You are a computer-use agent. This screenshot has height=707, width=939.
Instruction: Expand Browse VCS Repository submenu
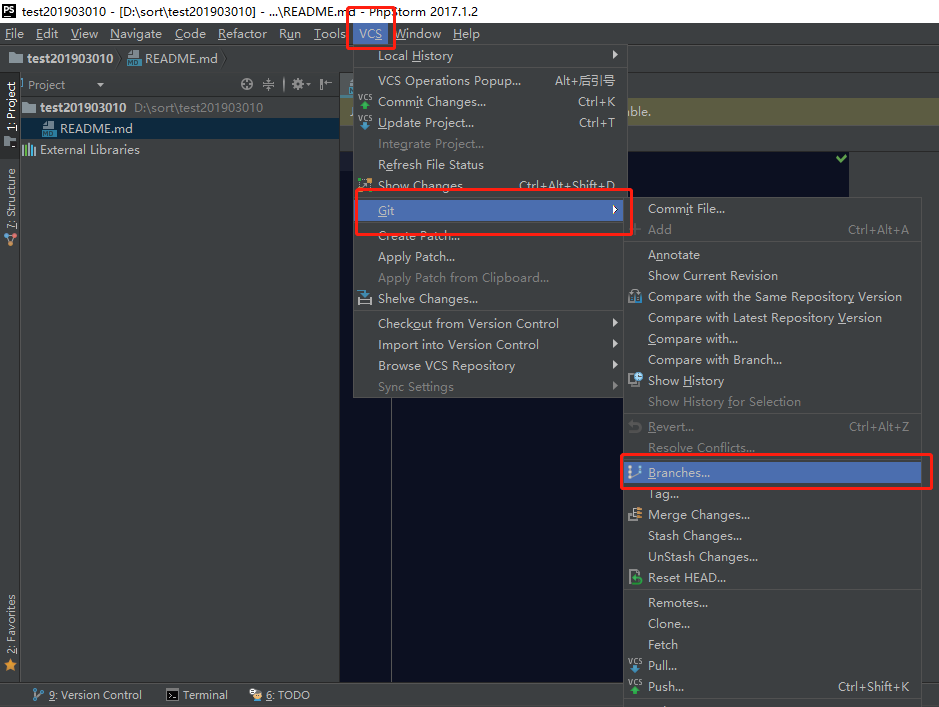point(615,365)
